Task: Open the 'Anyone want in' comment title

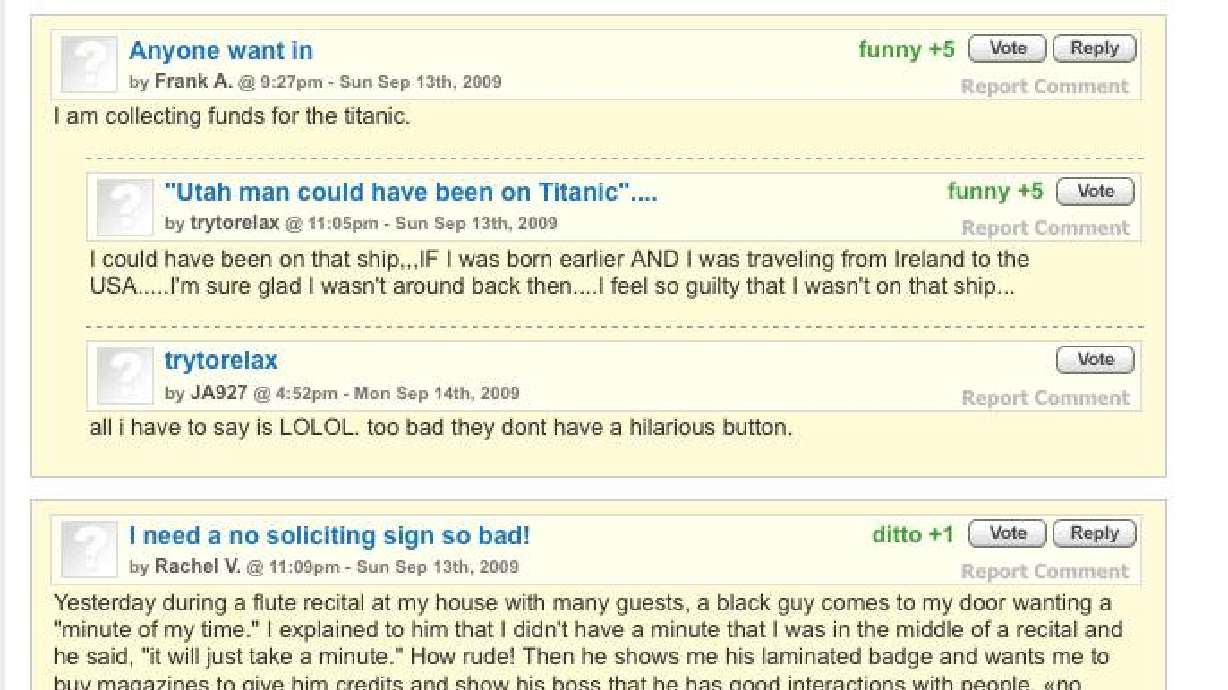Action: coord(221,51)
